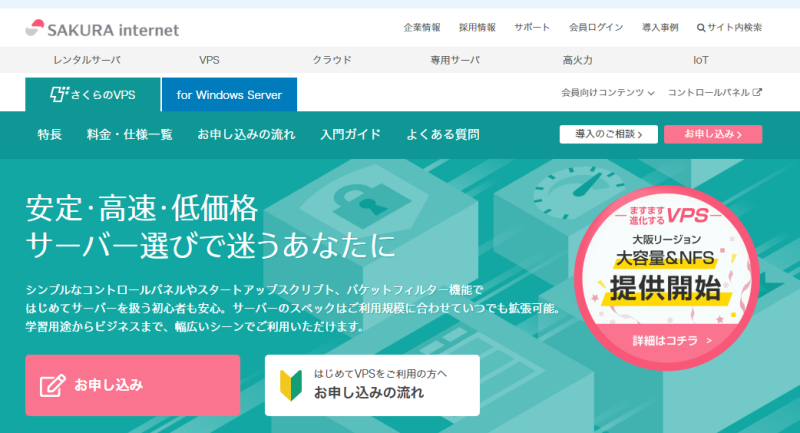The width and height of the screenshot is (800, 433).
Task: Open 特長 in the green navigation
Action: coord(49,135)
